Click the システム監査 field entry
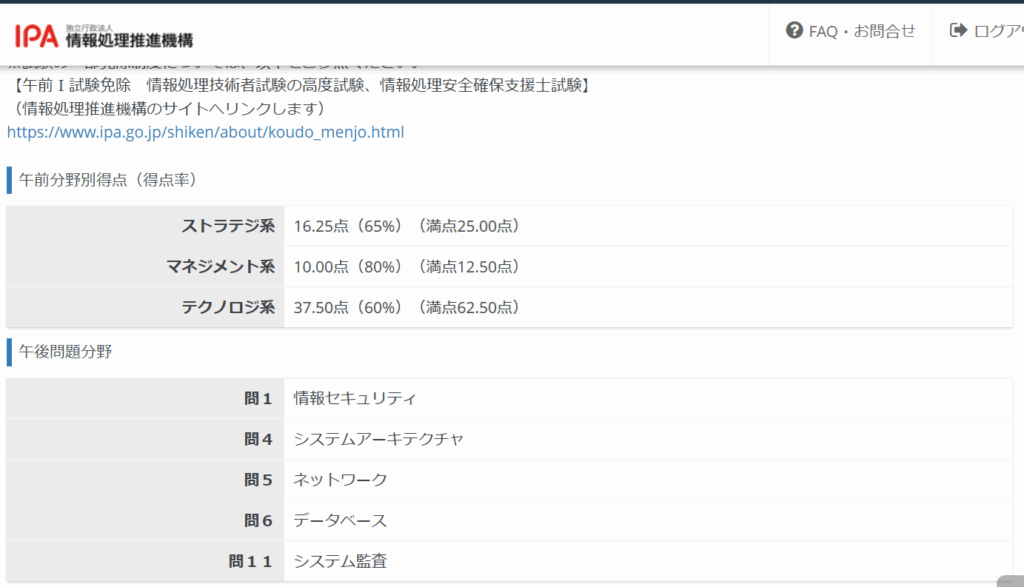This screenshot has width=1024, height=587. pyautogui.click(x=340, y=561)
